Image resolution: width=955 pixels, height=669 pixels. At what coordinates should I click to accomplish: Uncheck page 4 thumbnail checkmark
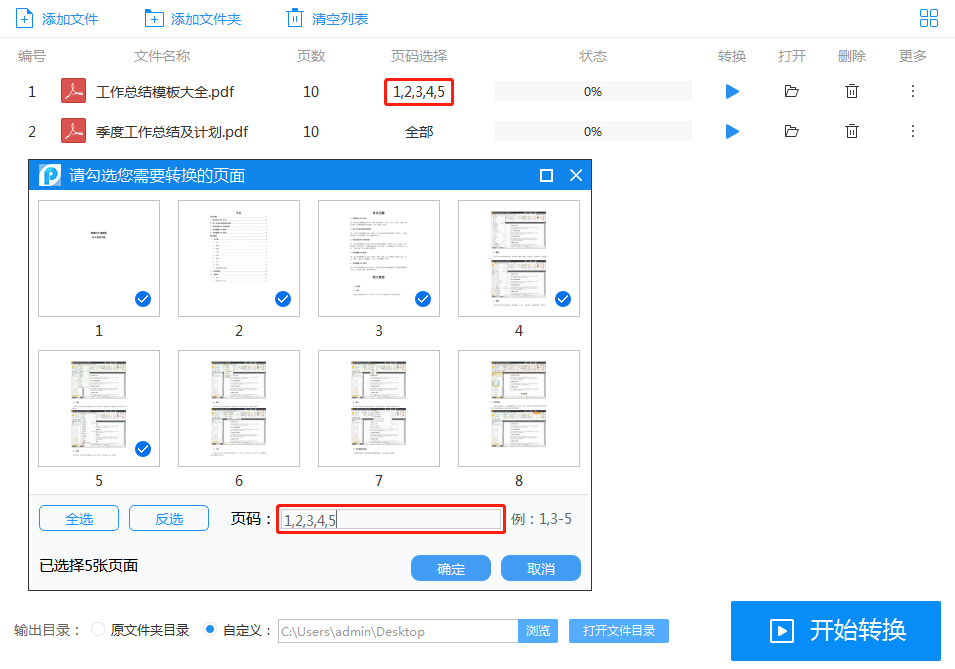click(563, 299)
